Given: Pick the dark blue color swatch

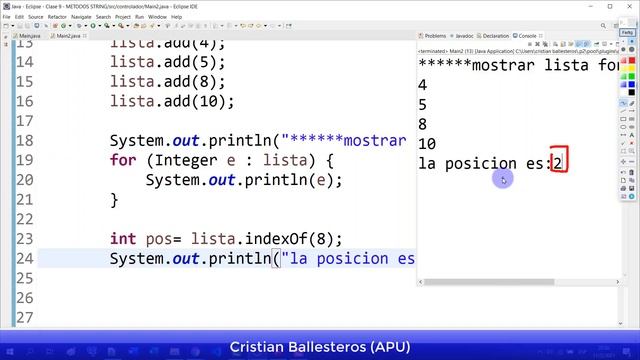Looking at the screenshot, I should (632, 84).
